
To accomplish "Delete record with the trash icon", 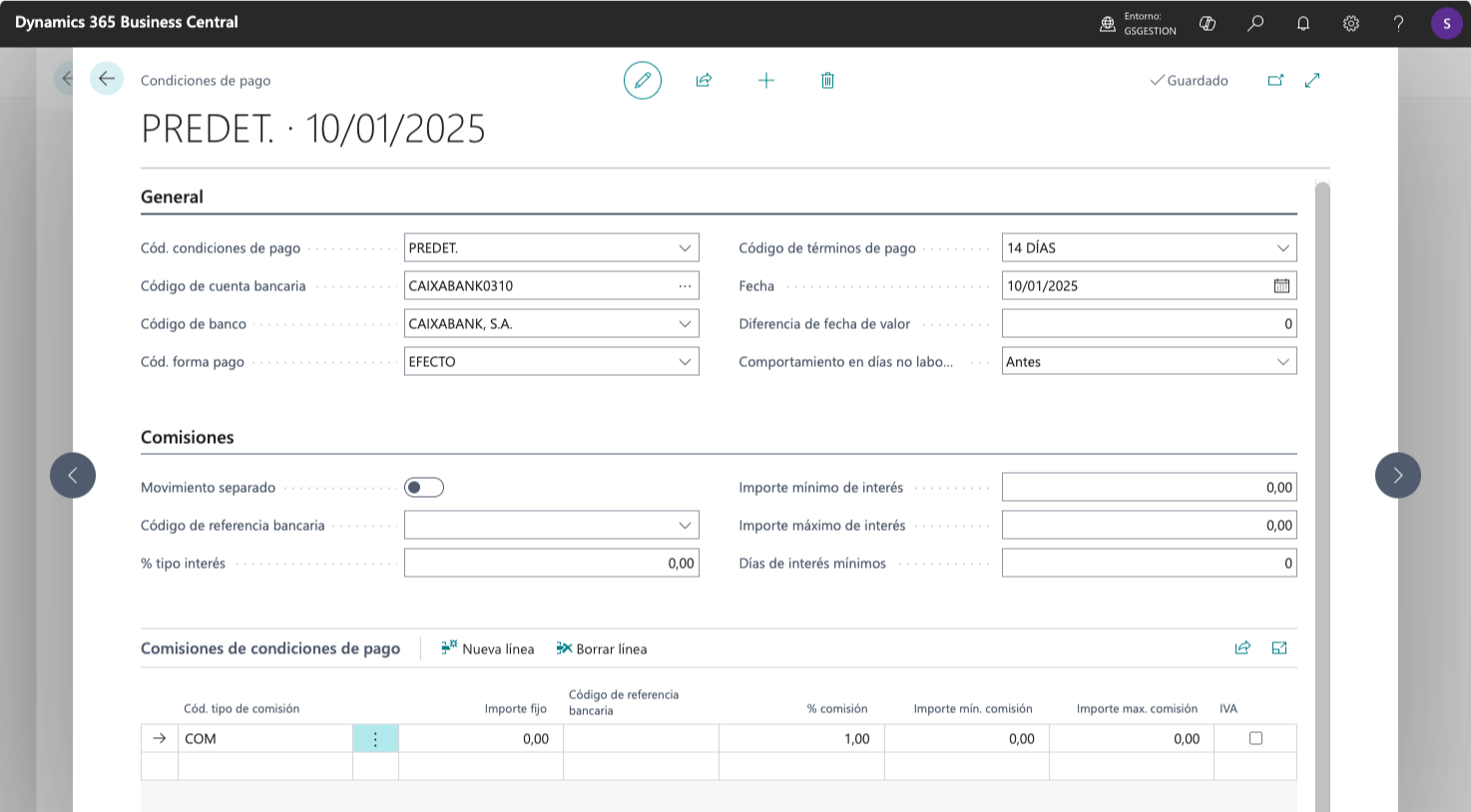I will click(827, 80).
